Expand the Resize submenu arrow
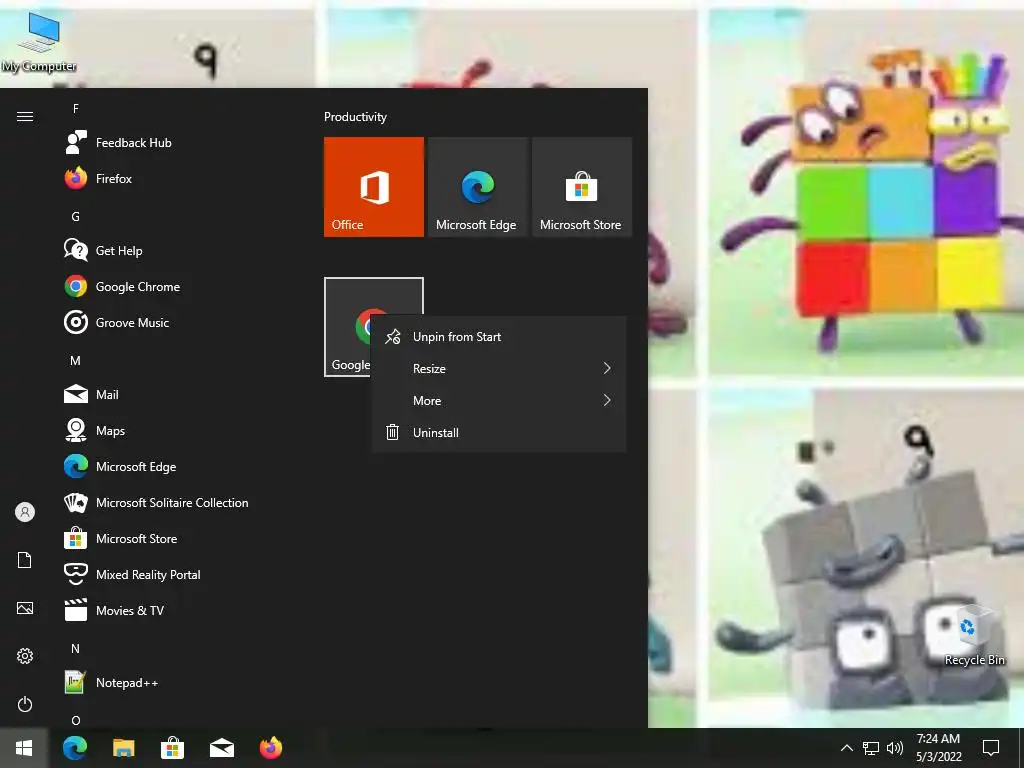This screenshot has width=1024, height=768. (607, 368)
